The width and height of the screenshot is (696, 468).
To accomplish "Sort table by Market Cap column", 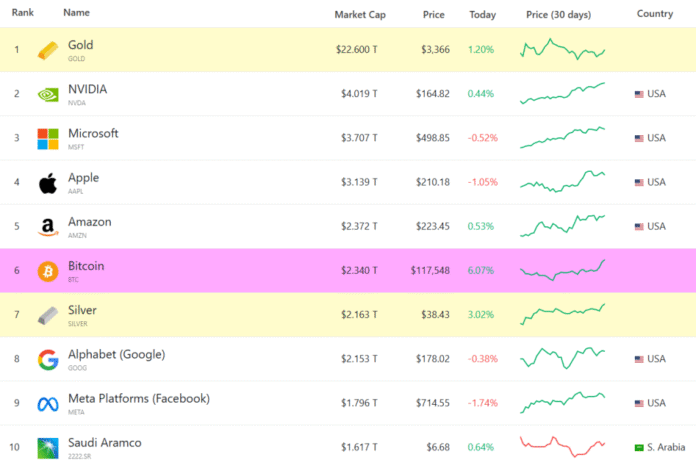I will 356,14.
